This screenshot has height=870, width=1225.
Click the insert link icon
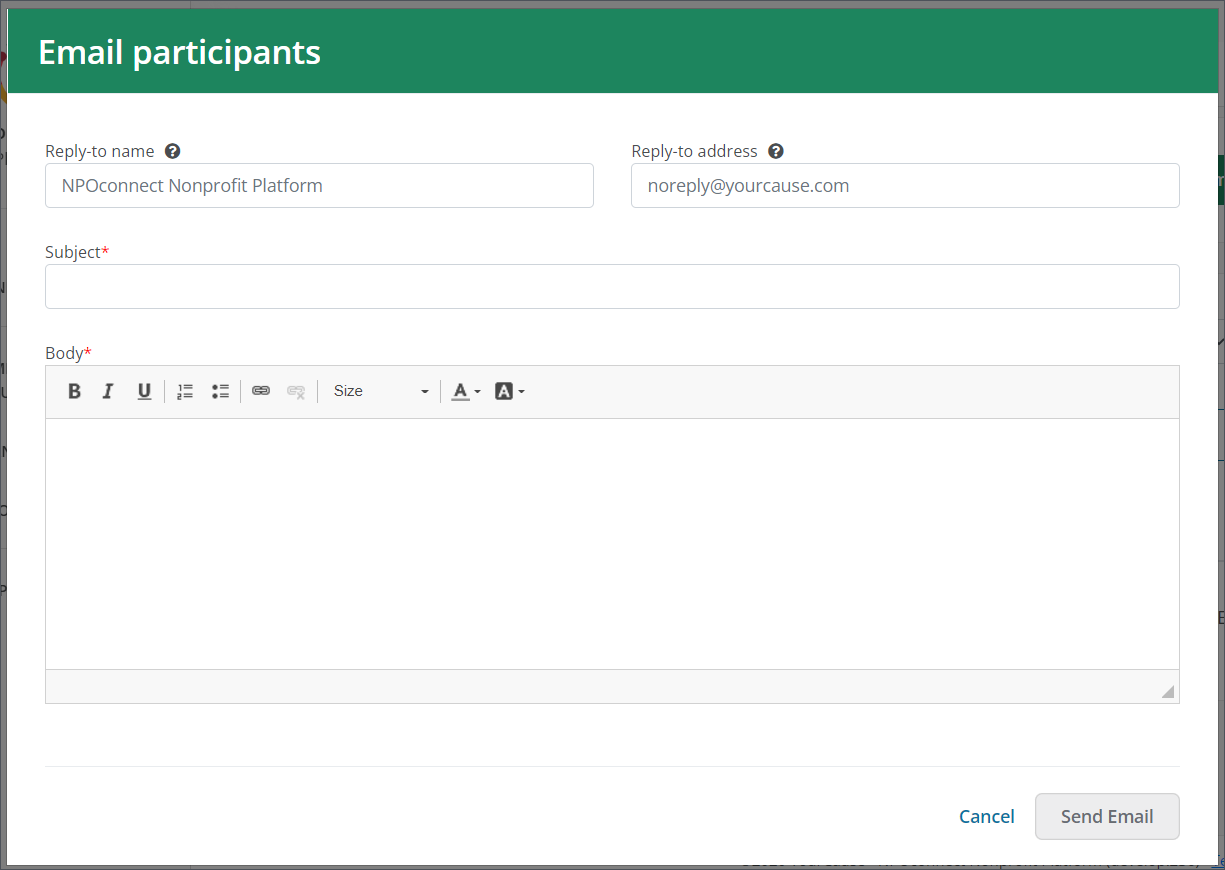point(261,391)
